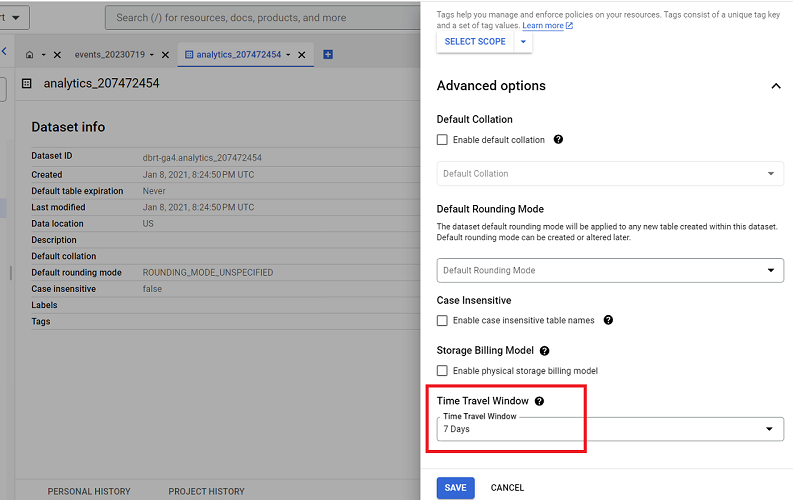Click the CANCEL button

click(507, 488)
